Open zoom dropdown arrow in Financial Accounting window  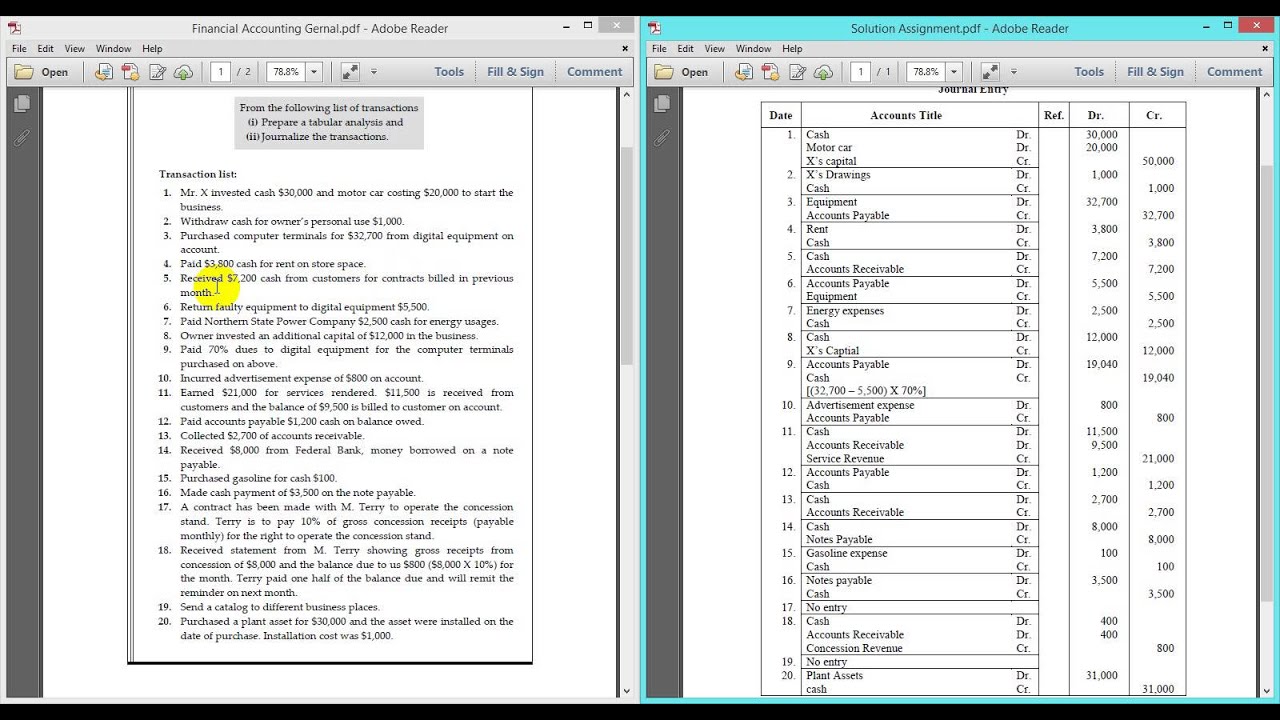pos(314,72)
